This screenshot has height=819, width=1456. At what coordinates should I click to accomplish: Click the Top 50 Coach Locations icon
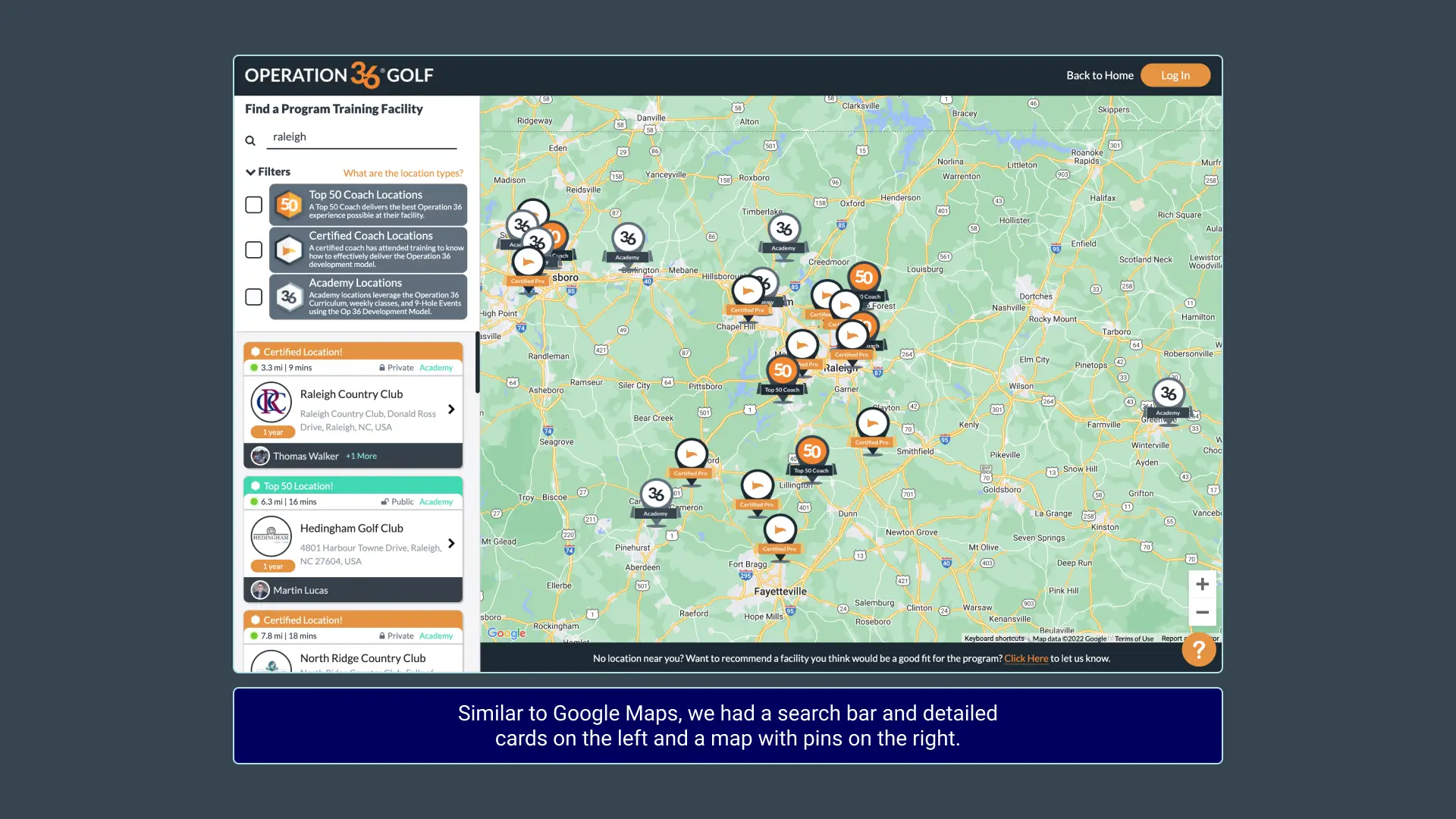(288, 204)
